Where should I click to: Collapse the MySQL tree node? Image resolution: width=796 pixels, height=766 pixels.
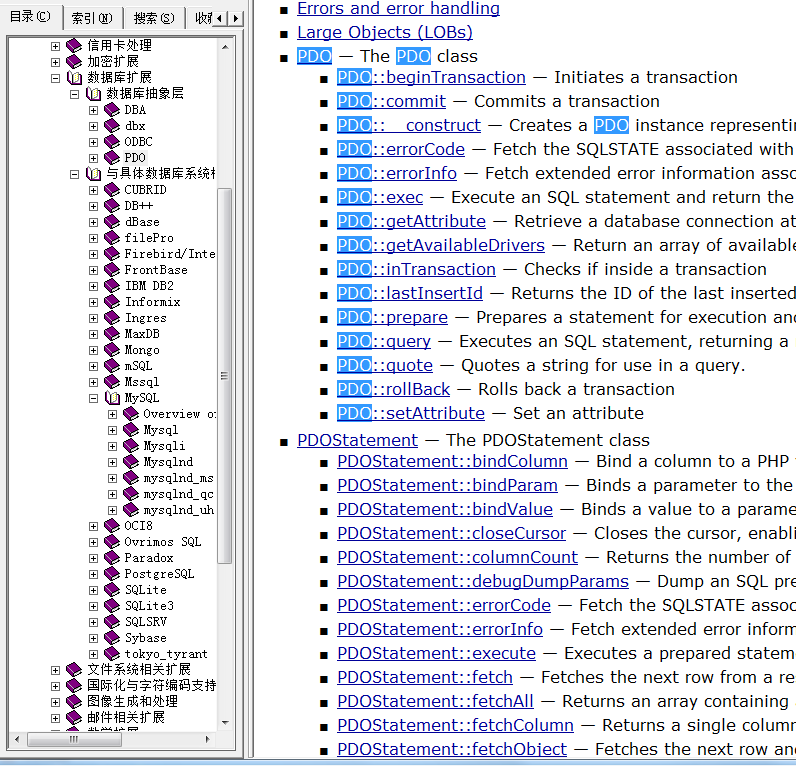coord(93,398)
